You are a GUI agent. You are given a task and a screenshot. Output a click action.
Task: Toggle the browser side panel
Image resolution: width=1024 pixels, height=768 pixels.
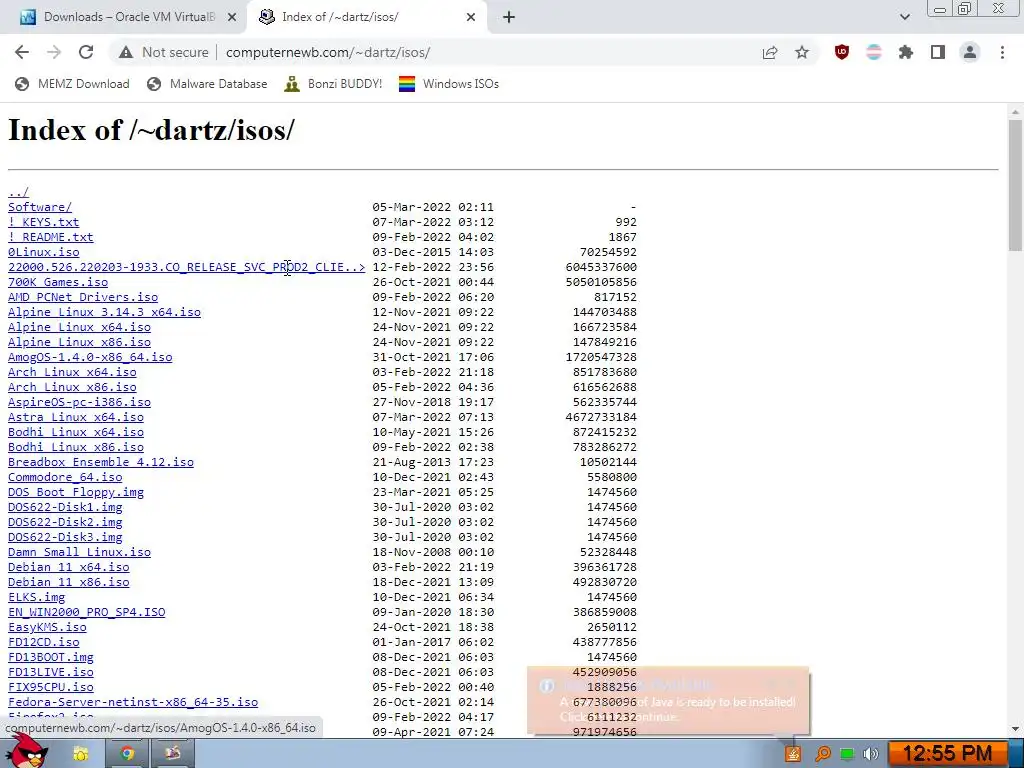click(938, 52)
